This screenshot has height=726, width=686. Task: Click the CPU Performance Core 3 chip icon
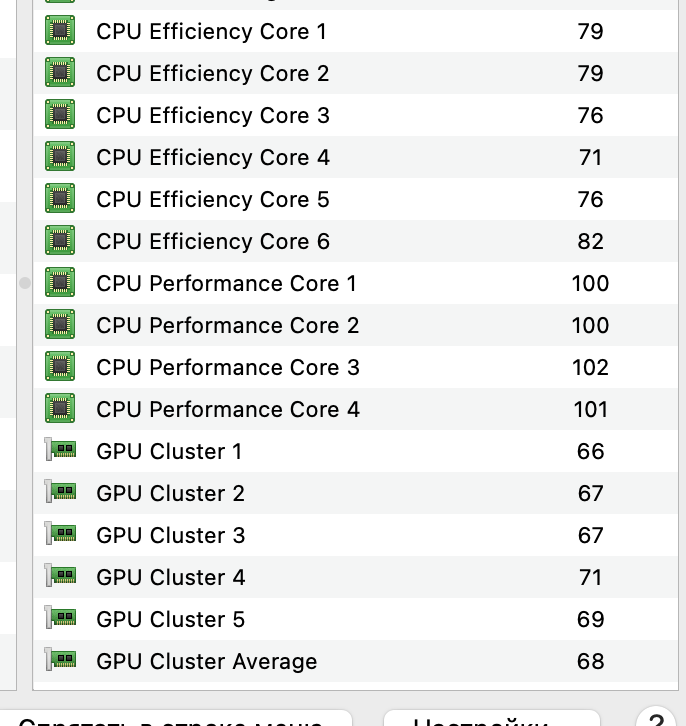[x=60, y=367]
